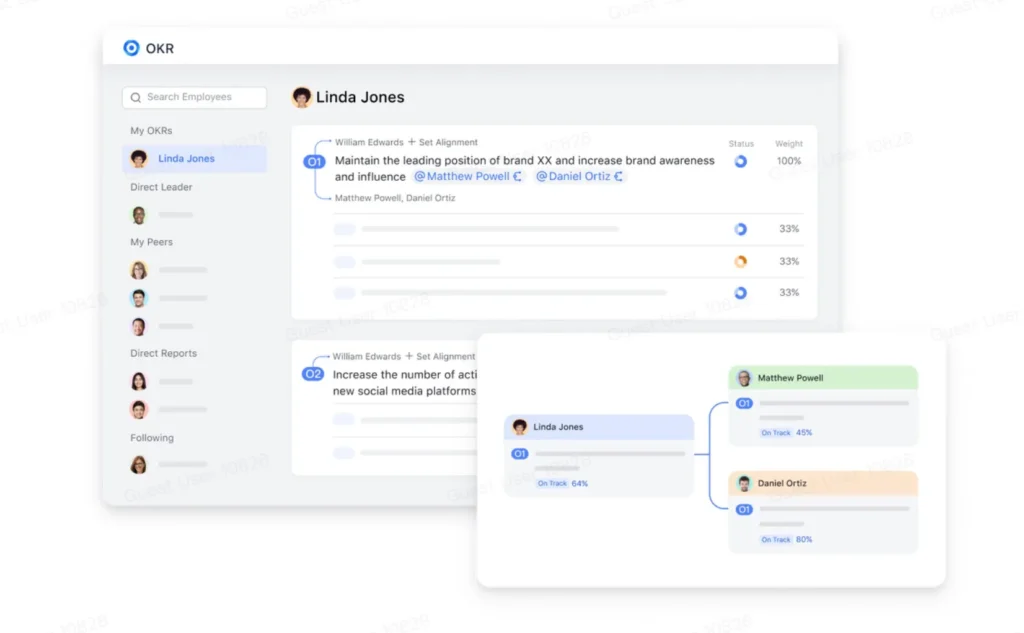1024x633 pixels.
Task: Open the avatar under Following
Action: (138, 464)
